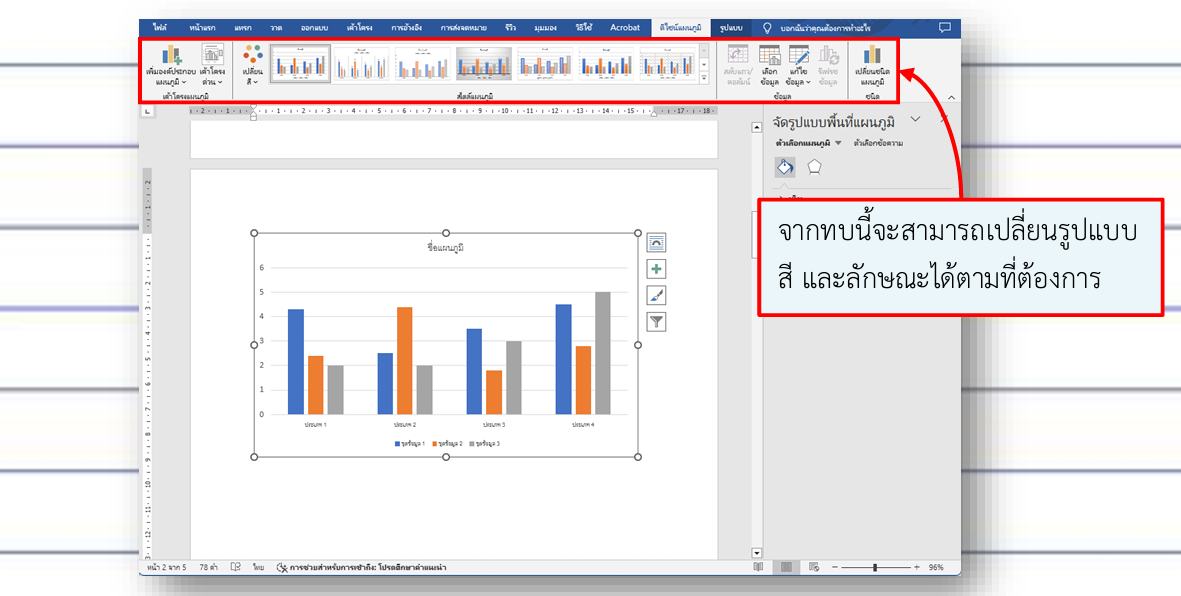
Task: Switch to the แทรก (Insert) ribbon tab
Action: click(242, 27)
